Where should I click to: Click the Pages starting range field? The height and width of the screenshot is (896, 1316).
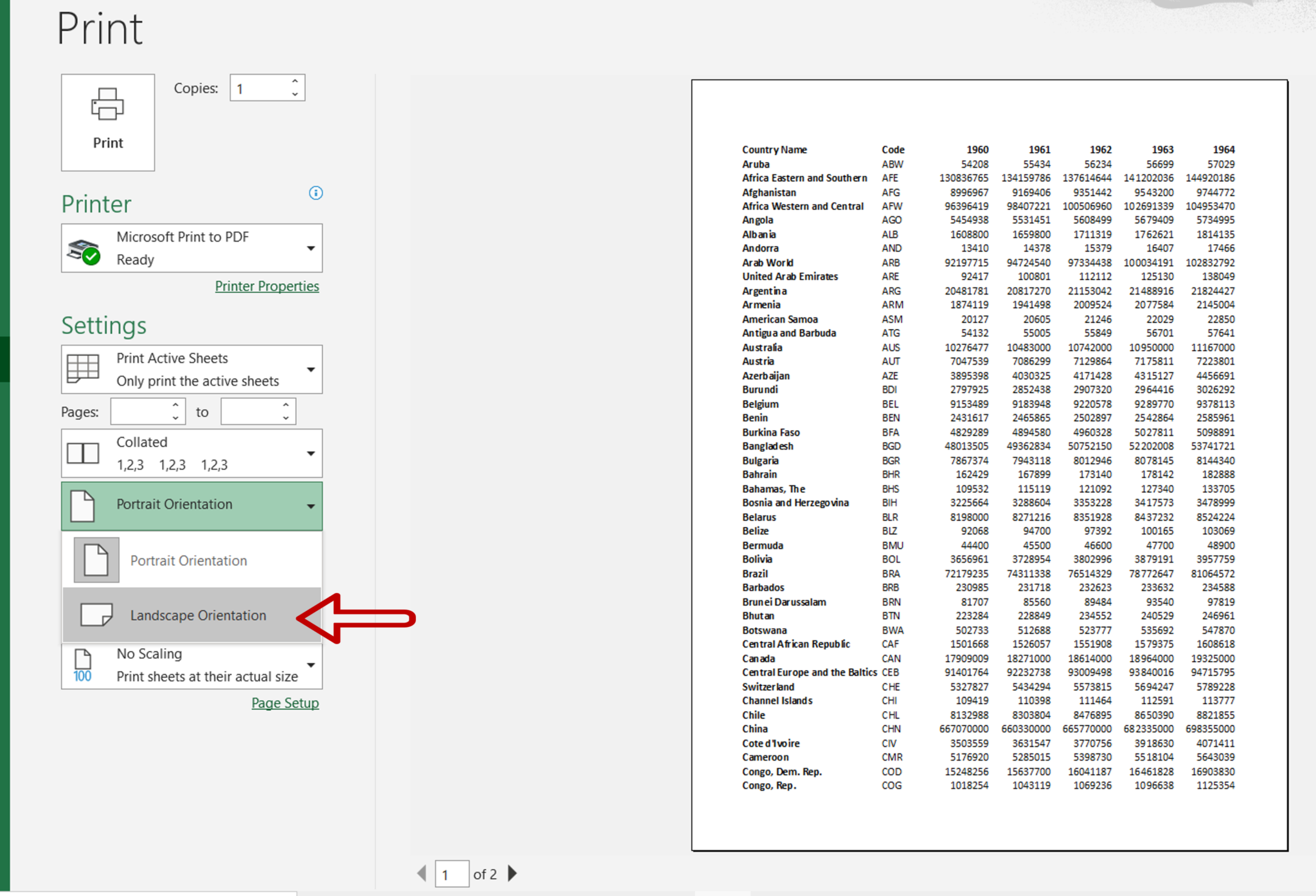click(143, 411)
